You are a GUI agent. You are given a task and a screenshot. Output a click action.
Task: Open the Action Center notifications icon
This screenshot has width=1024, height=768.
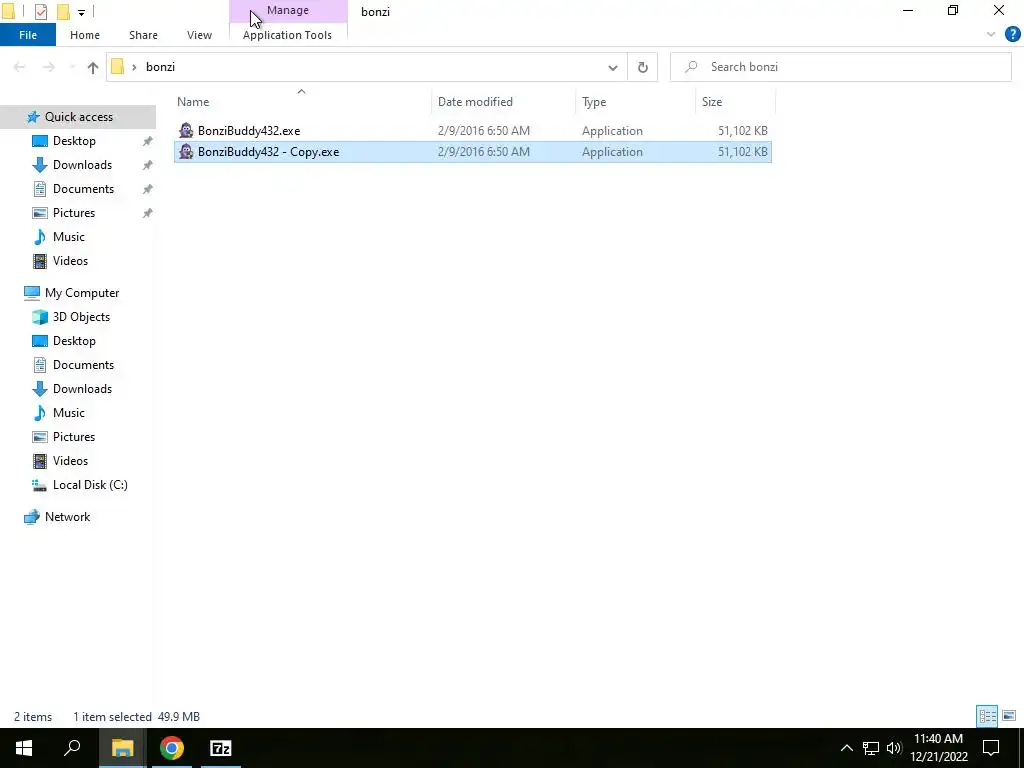(x=991, y=748)
